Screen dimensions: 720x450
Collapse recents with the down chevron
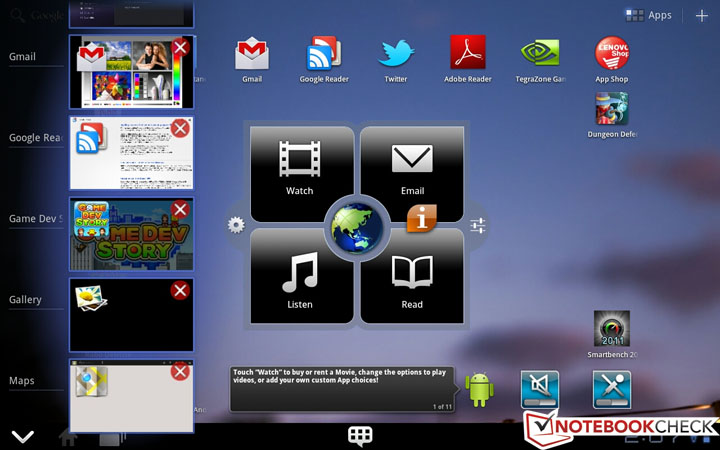22,436
